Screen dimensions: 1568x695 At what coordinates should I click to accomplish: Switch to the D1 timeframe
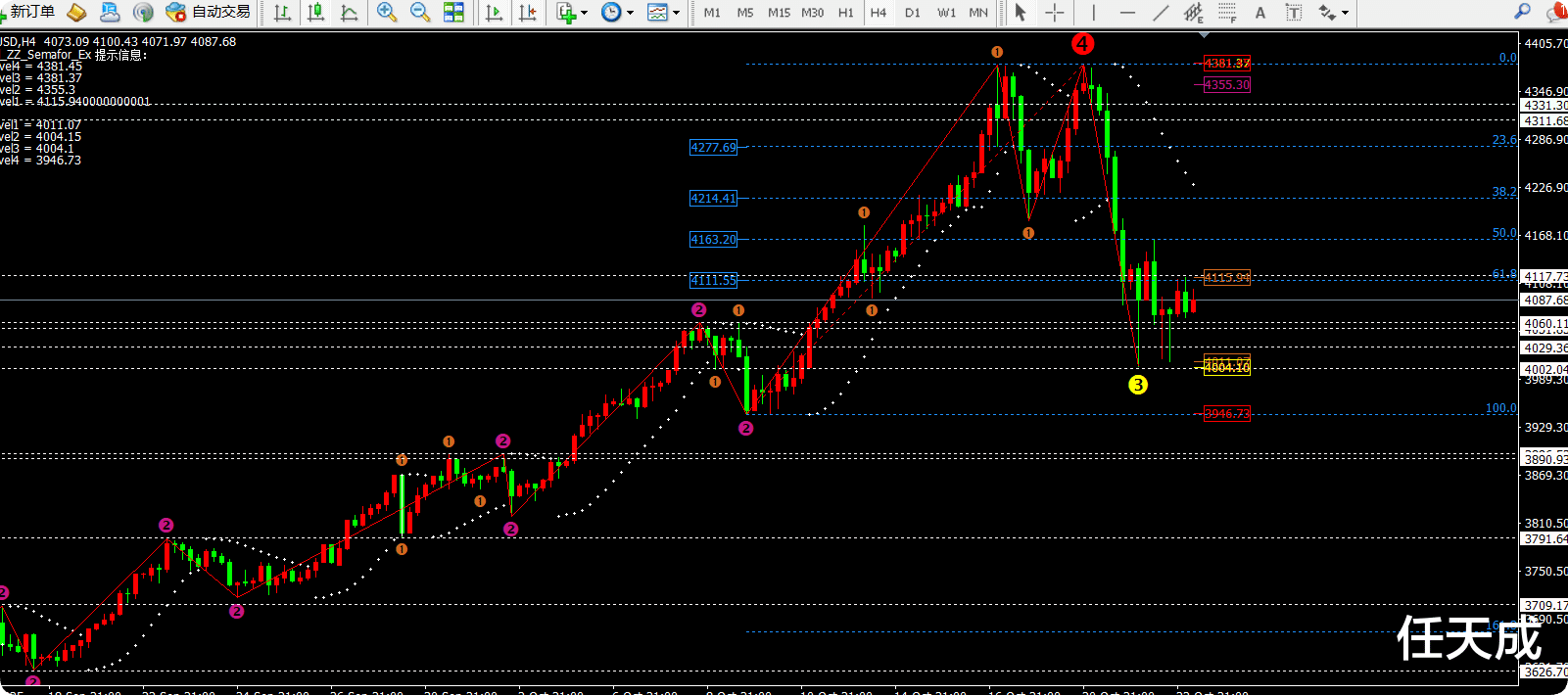tap(913, 13)
